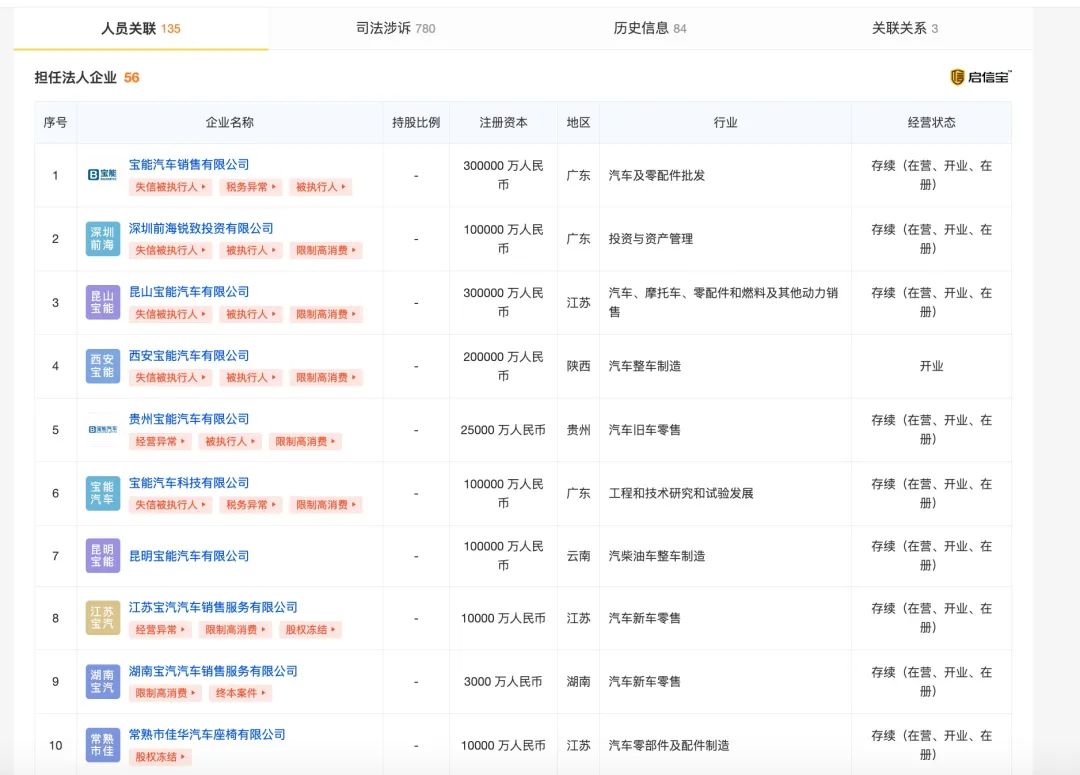Expand 经营异常 tag for 贵州宝能汽车

pyautogui.click(x=160, y=442)
